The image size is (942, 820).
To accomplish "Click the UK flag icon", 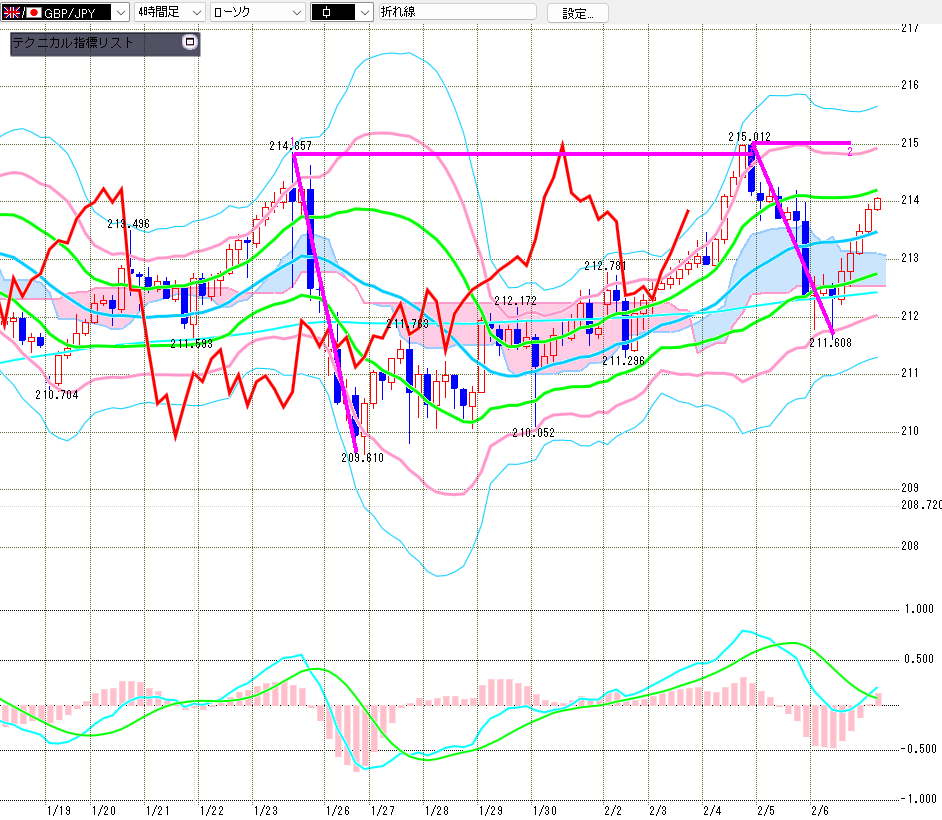I will click(x=12, y=12).
